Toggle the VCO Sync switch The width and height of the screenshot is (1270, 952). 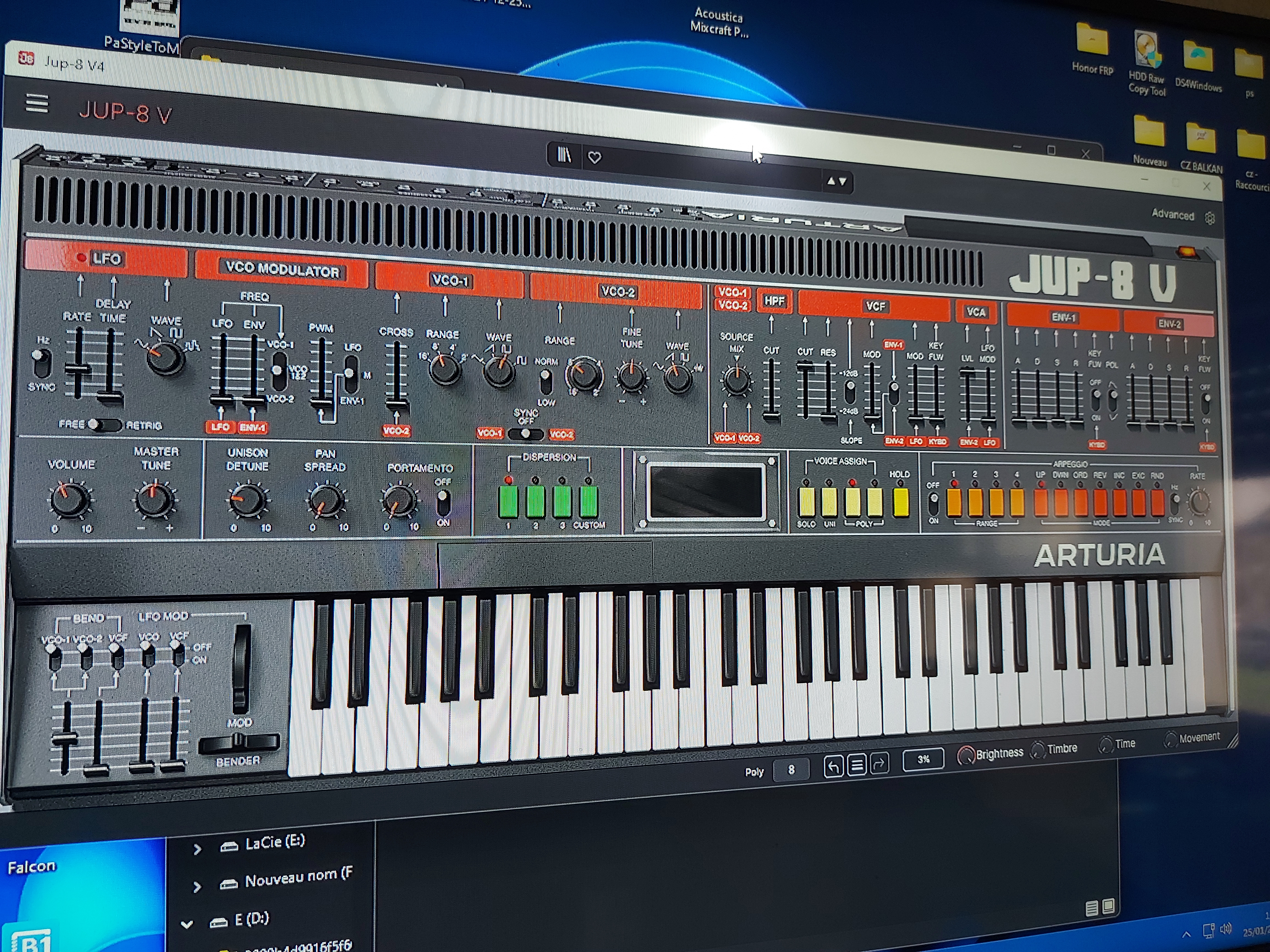click(525, 434)
